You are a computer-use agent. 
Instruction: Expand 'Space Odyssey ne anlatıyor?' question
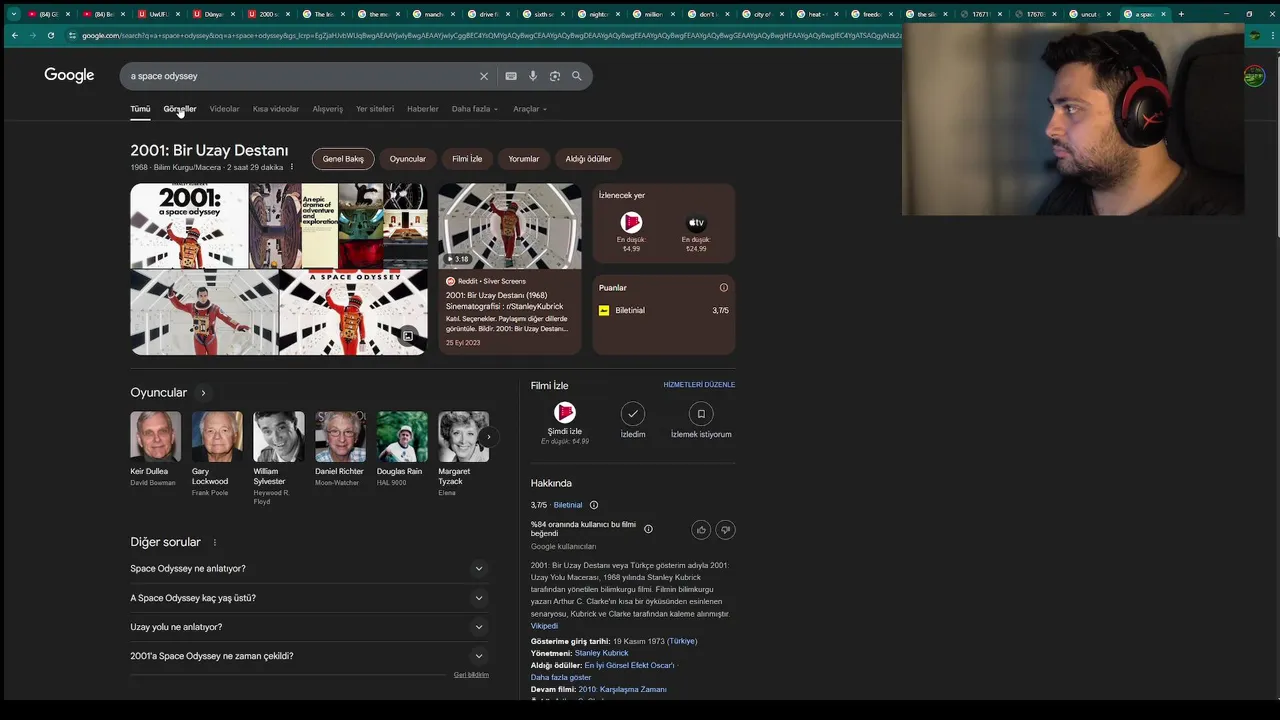tap(308, 569)
